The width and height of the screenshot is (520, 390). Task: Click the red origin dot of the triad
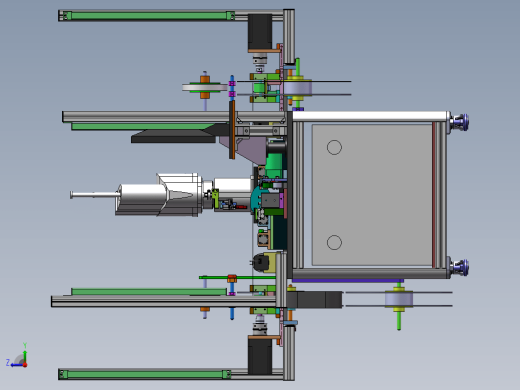tap(25, 365)
